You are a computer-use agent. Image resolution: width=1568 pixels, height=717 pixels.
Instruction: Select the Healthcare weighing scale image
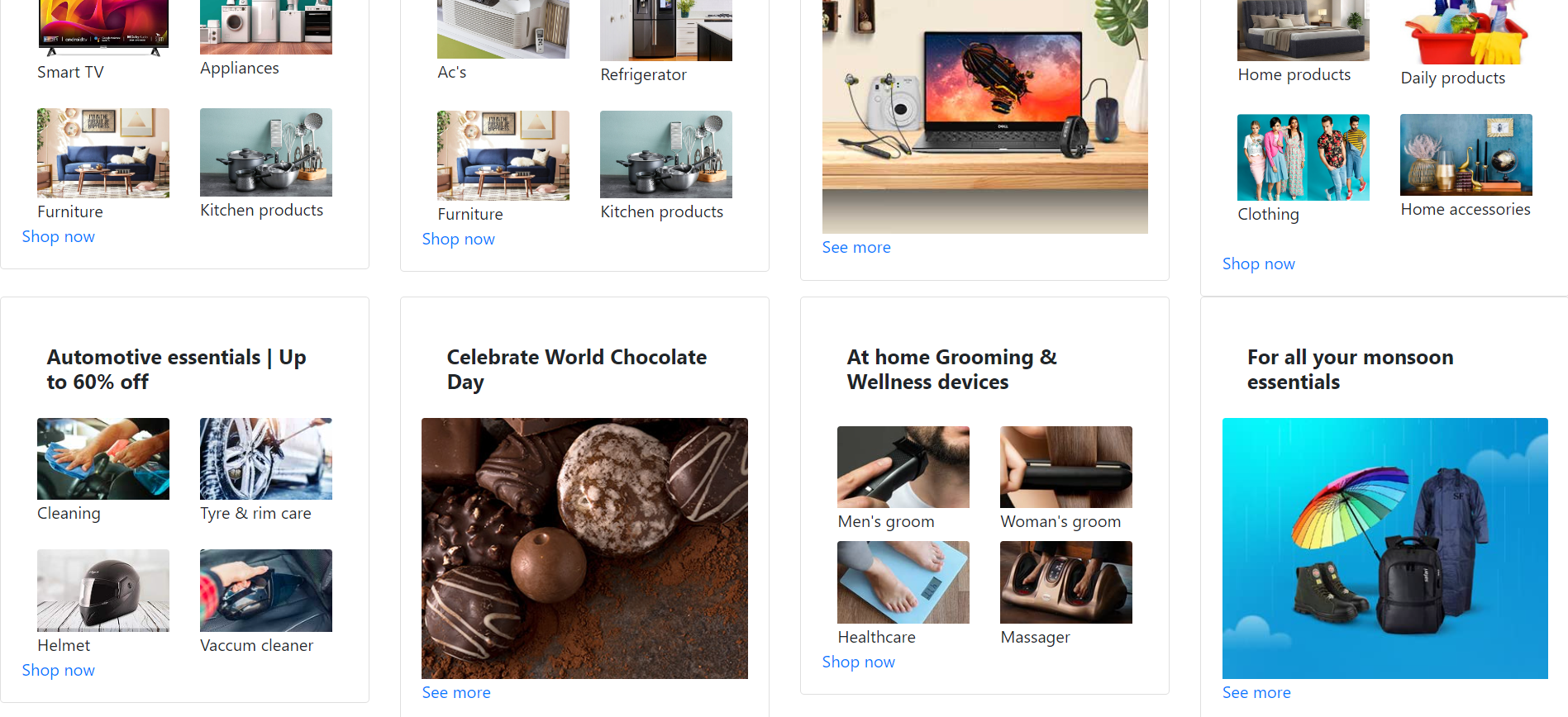tap(903, 582)
